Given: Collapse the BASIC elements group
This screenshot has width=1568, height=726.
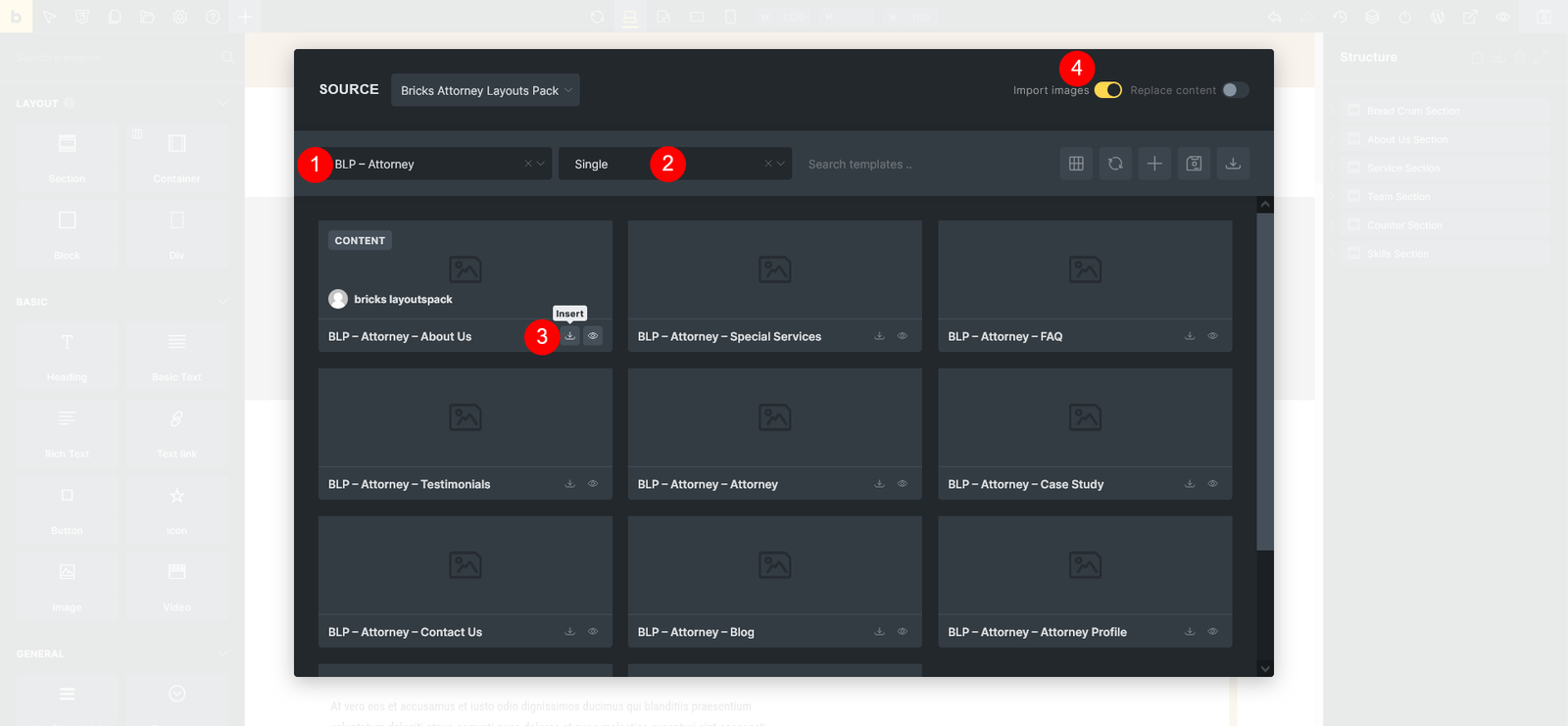Looking at the screenshot, I should click(221, 302).
